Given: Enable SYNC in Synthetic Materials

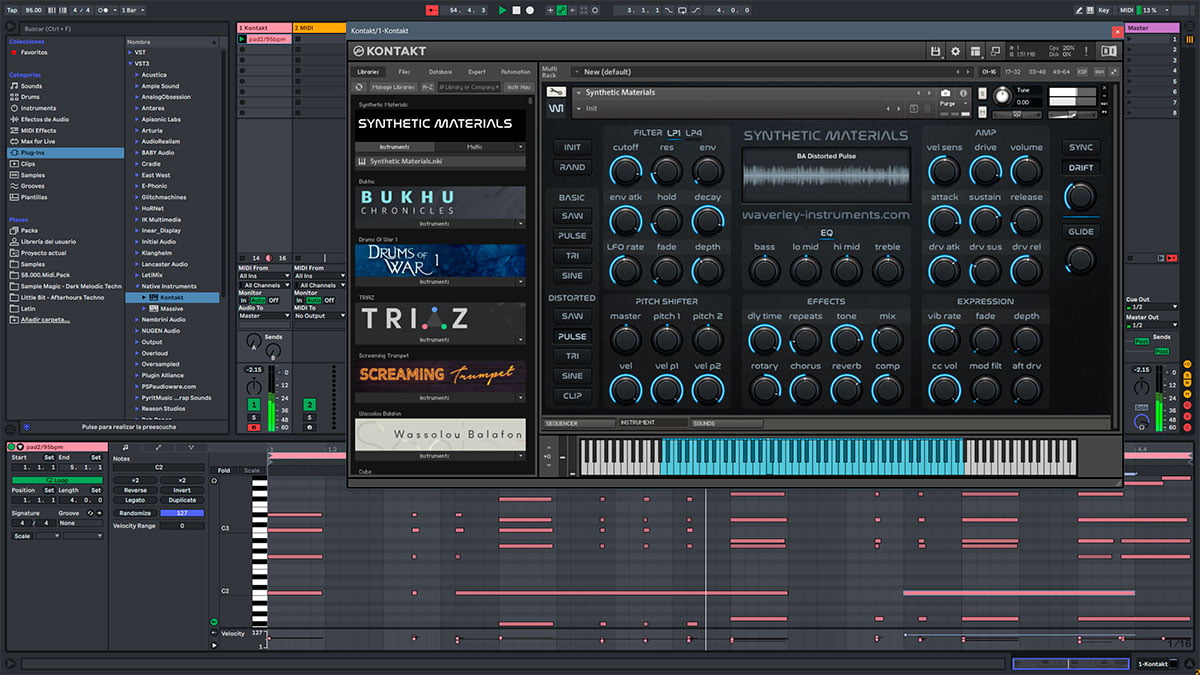Looking at the screenshot, I should click(x=1080, y=147).
